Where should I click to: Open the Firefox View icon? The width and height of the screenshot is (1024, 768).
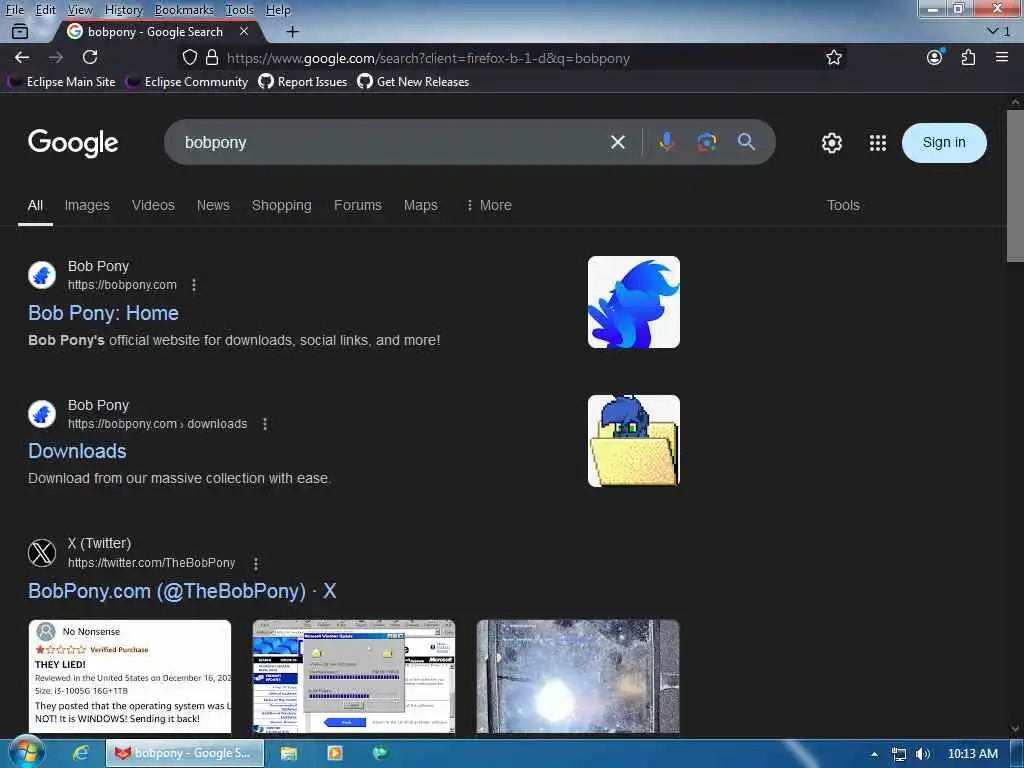20,31
